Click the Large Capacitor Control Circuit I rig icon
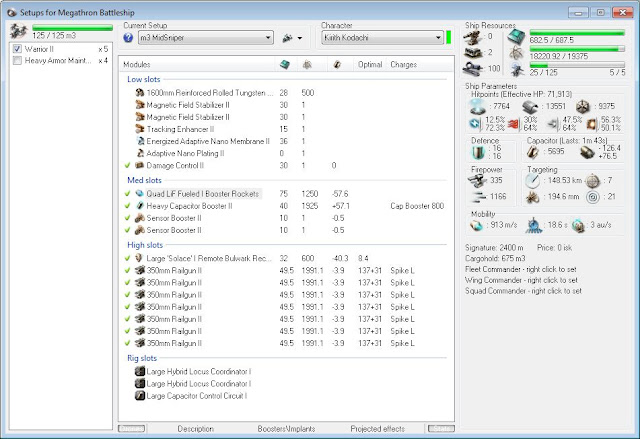This screenshot has width=640, height=439. point(140,396)
